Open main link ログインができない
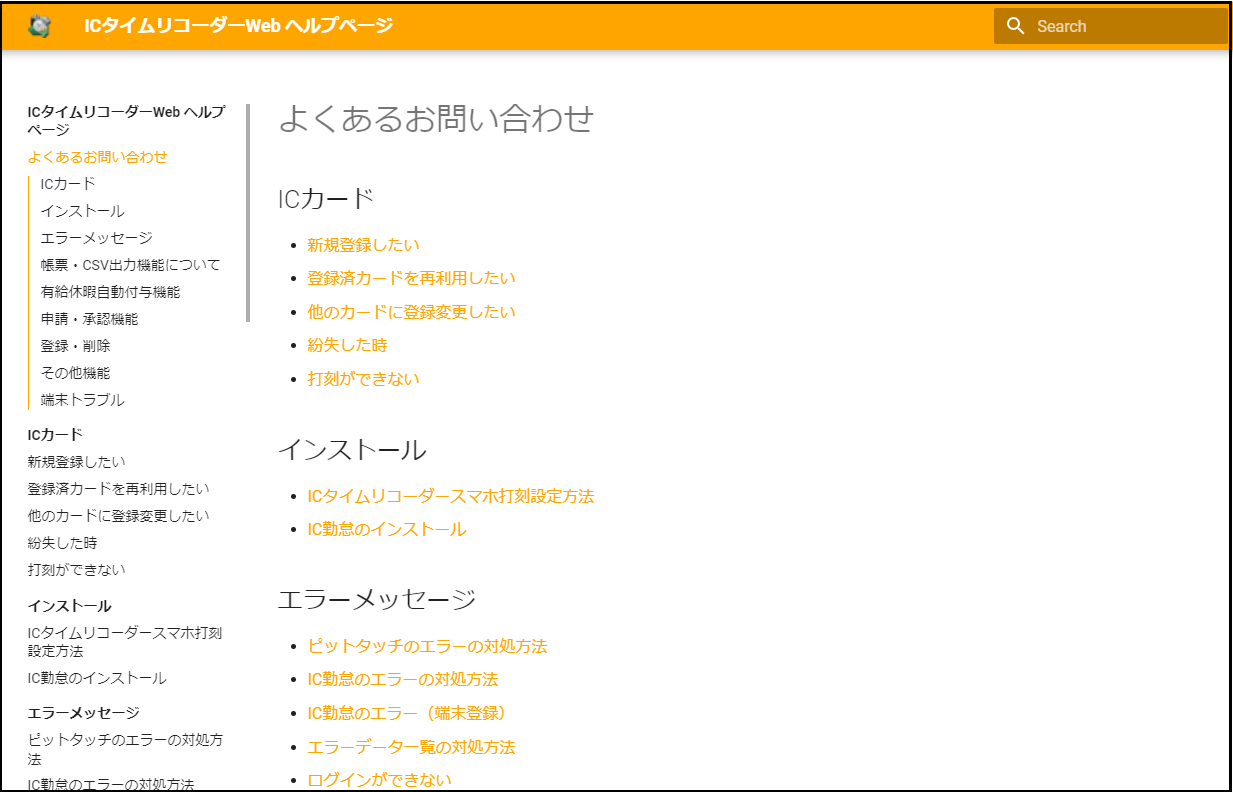 pos(380,780)
